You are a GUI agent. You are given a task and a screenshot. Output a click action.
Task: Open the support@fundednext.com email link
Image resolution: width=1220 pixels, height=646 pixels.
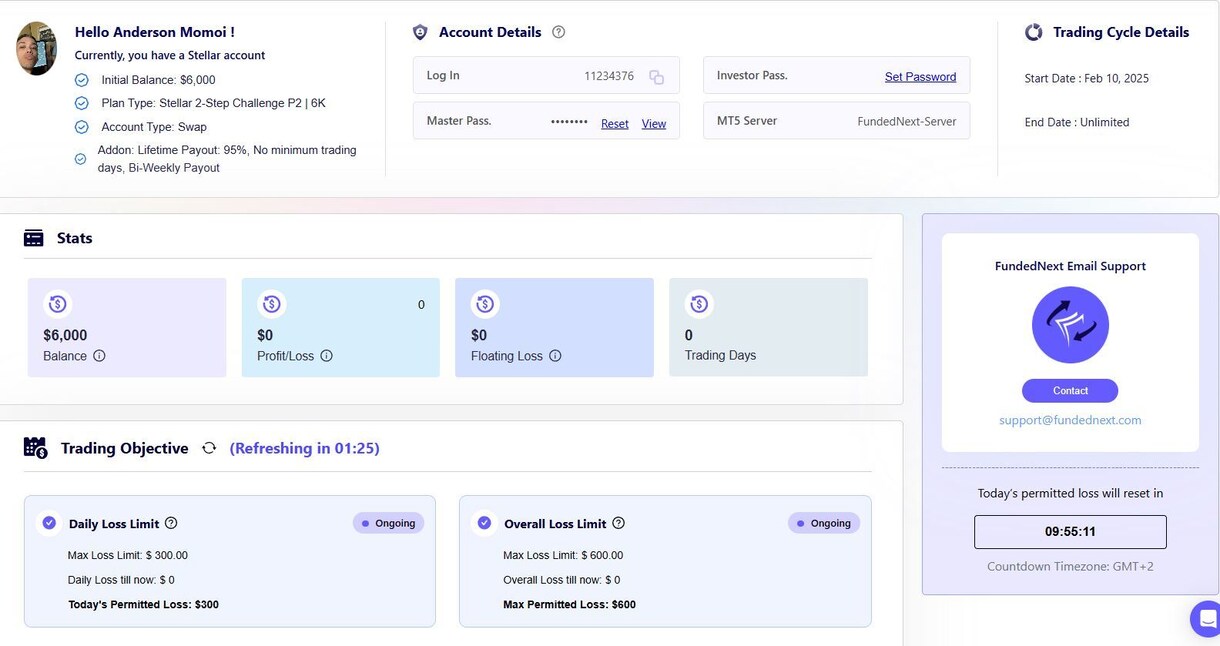click(1070, 420)
